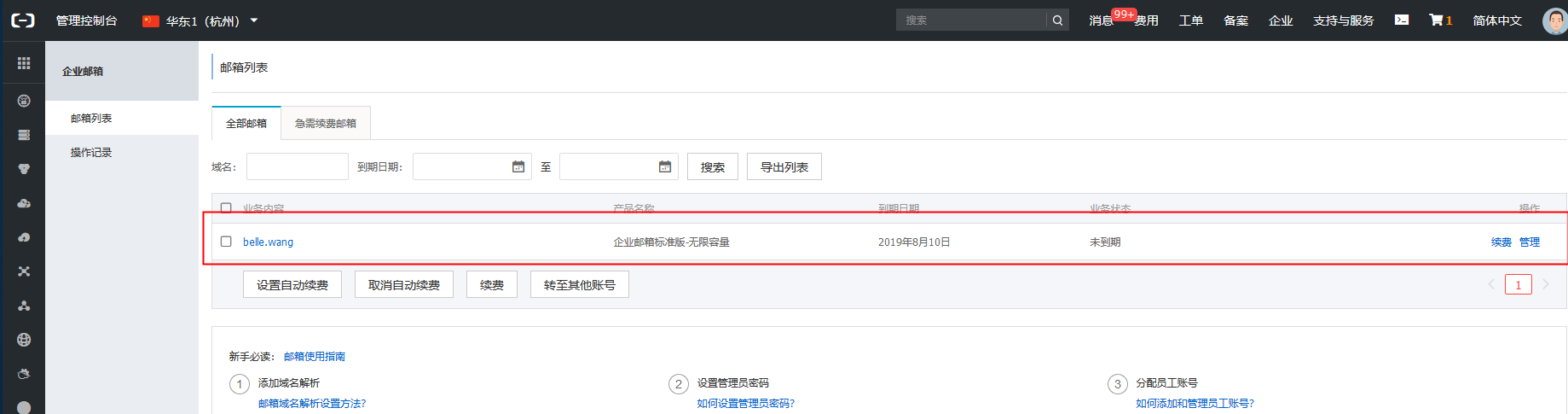Click the 设置自动续费 button
The height and width of the screenshot is (414, 1568).
coord(292,285)
